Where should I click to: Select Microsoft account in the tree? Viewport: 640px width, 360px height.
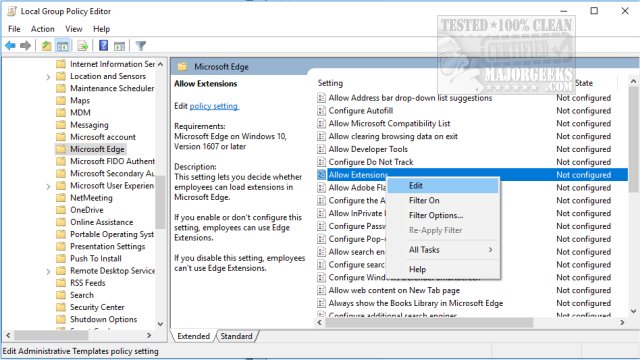pos(102,137)
